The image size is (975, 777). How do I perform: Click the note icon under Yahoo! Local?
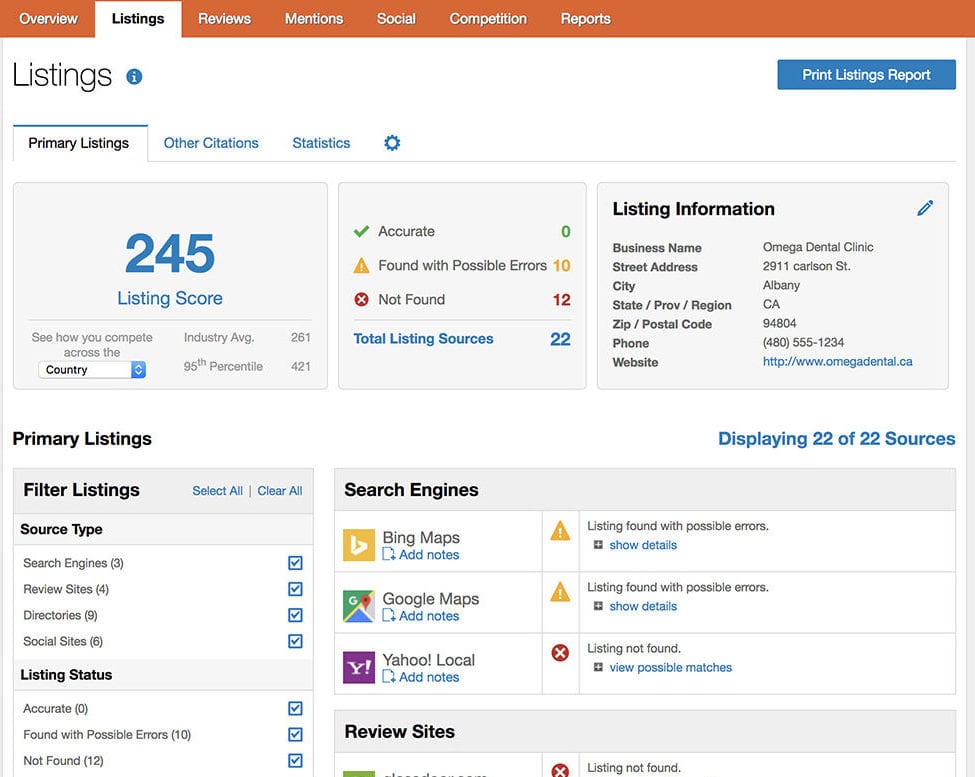tap(389, 676)
